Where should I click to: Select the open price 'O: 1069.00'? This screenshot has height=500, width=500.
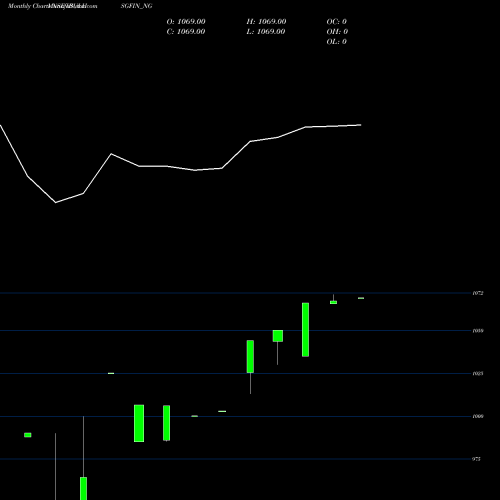186,21
